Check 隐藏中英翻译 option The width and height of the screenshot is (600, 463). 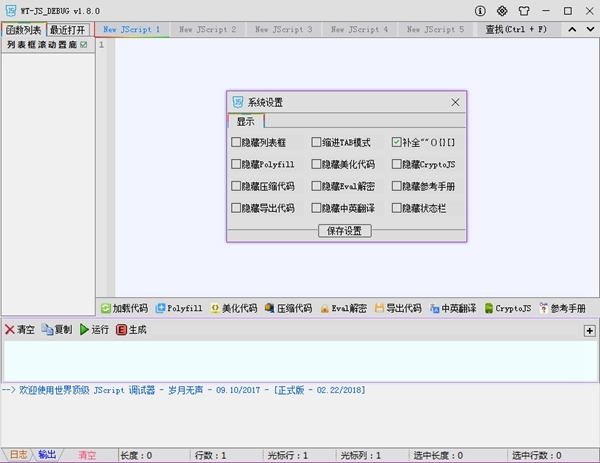coord(316,208)
